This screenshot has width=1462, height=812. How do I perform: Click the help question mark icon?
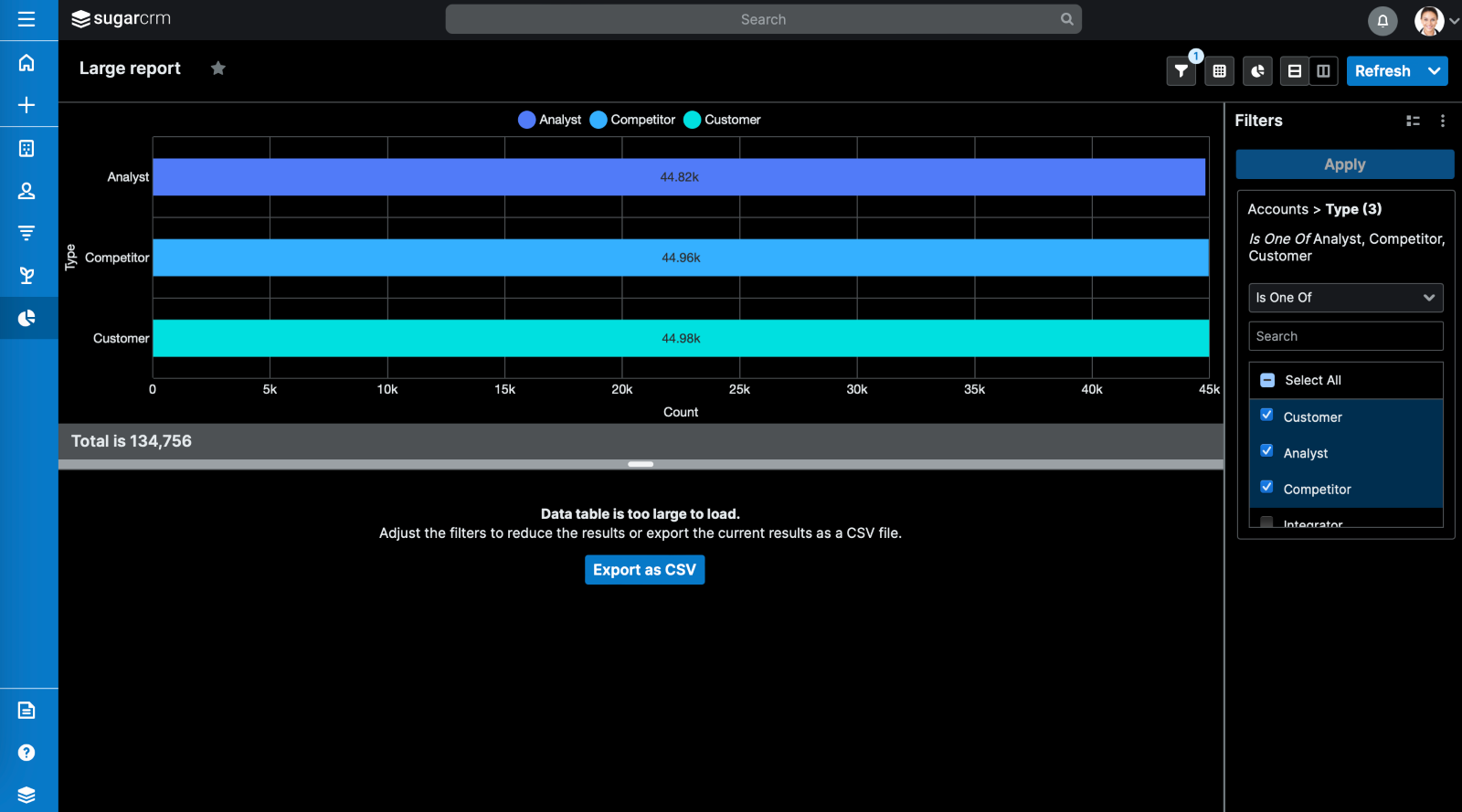click(x=26, y=753)
